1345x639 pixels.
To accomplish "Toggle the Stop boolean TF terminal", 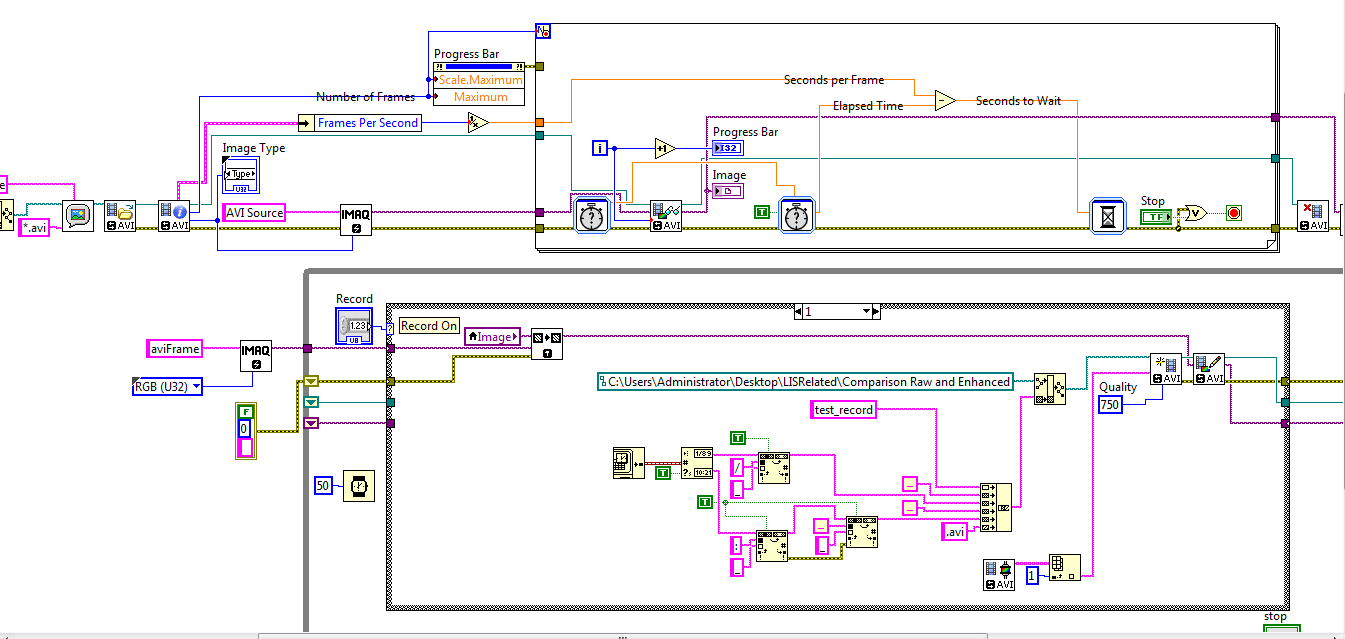I will pos(1155,216).
